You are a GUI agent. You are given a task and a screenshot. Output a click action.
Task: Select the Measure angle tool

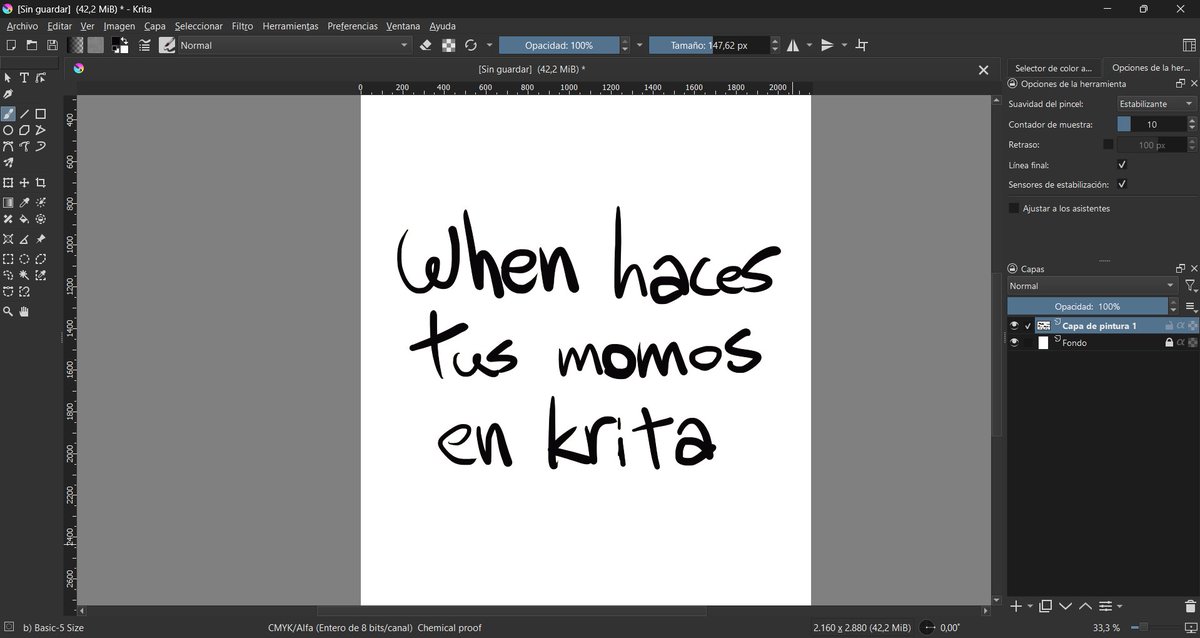point(24,239)
